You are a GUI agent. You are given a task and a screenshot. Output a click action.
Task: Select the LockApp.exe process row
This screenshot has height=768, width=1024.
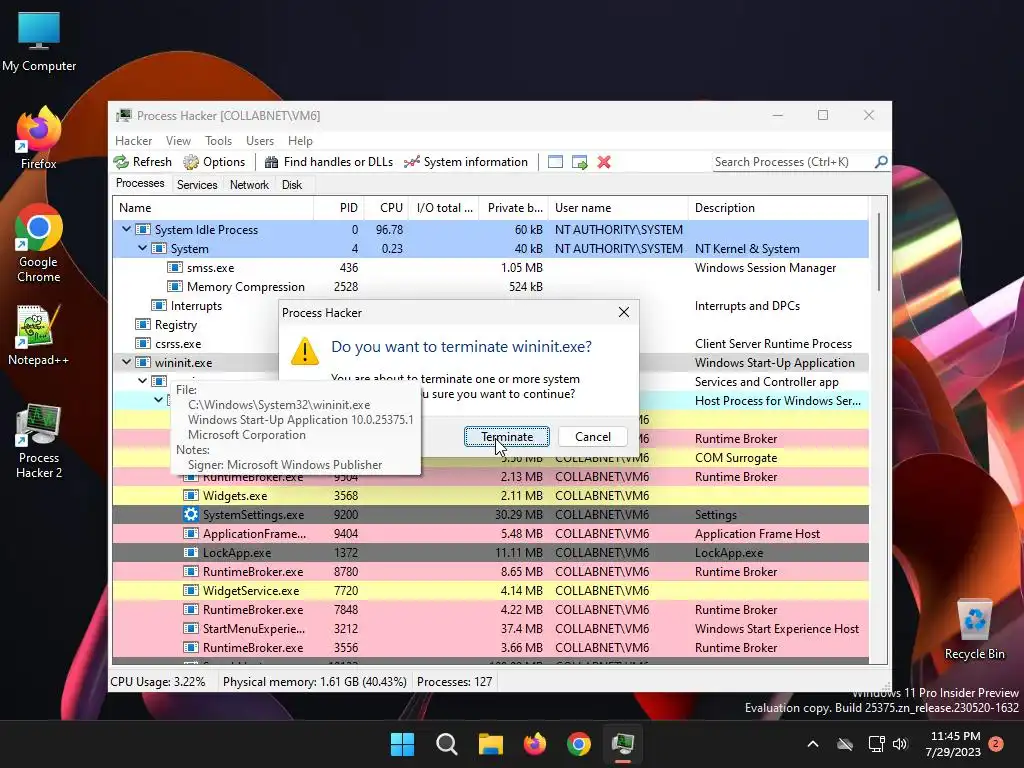[490, 552]
